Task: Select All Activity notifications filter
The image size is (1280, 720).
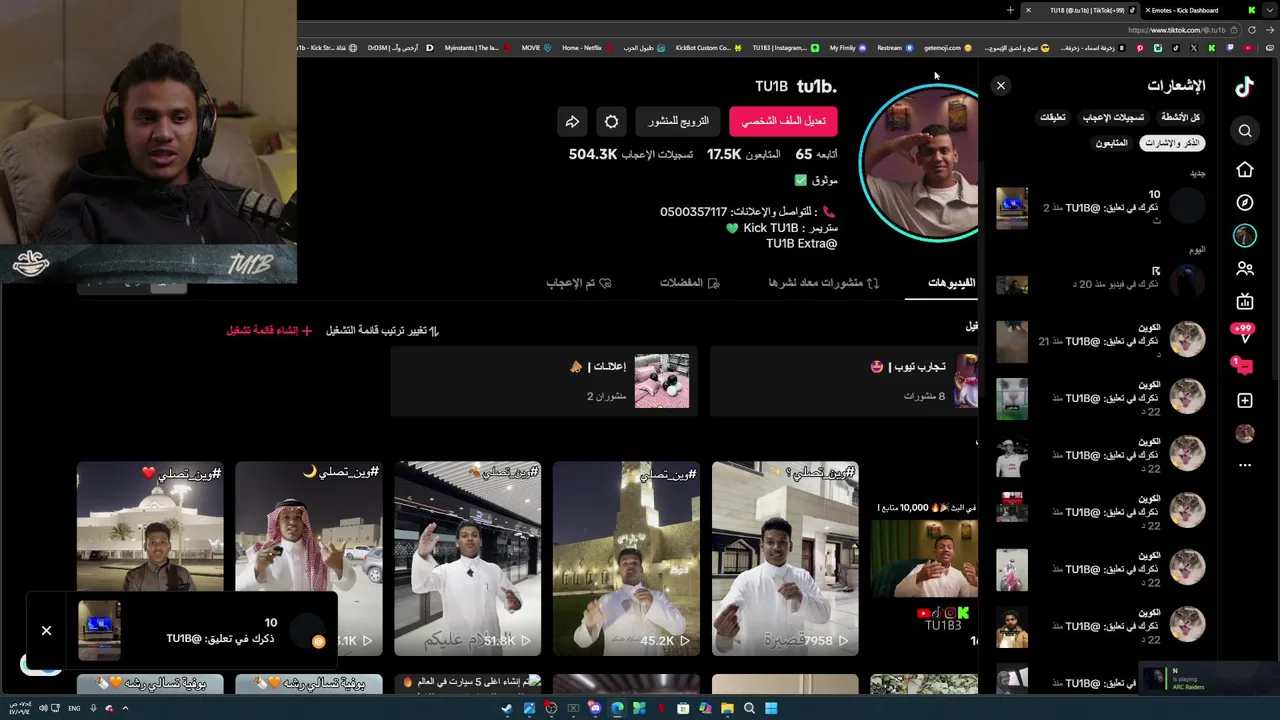Action: (1180, 117)
